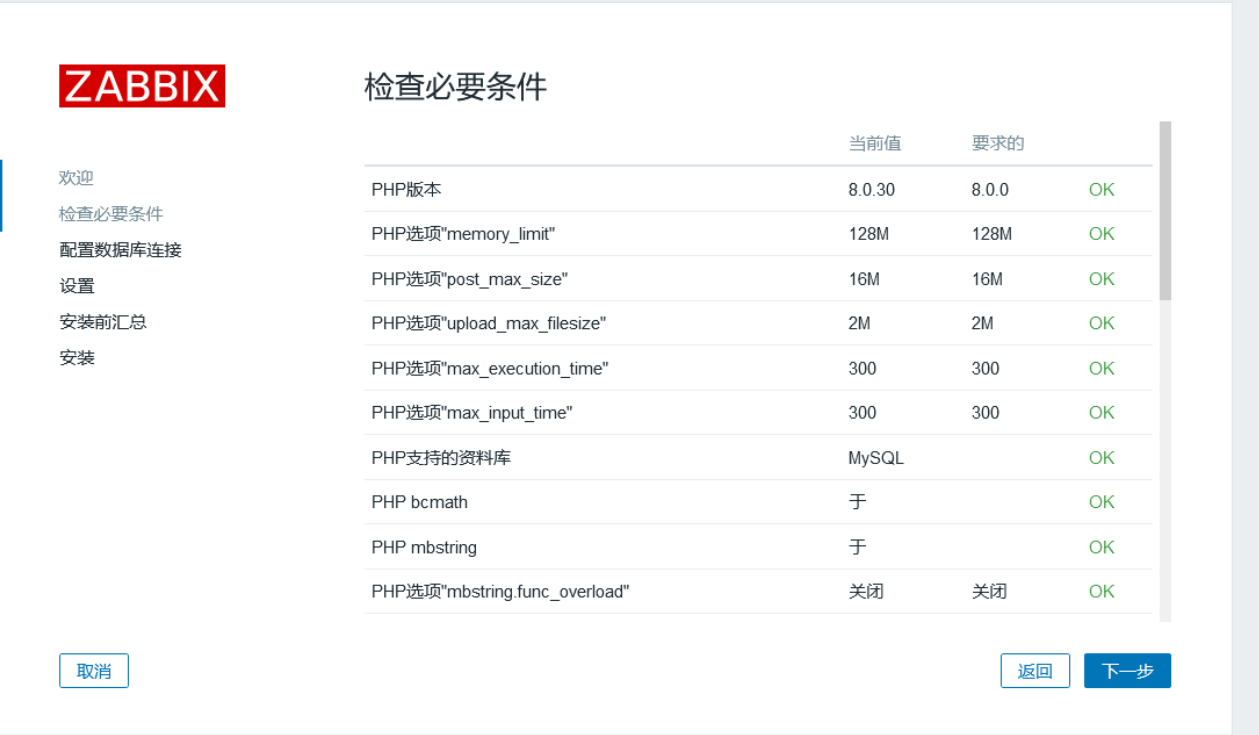The height and width of the screenshot is (735, 1259).
Task: Click current value 8.0.30
Action: click(872, 189)
